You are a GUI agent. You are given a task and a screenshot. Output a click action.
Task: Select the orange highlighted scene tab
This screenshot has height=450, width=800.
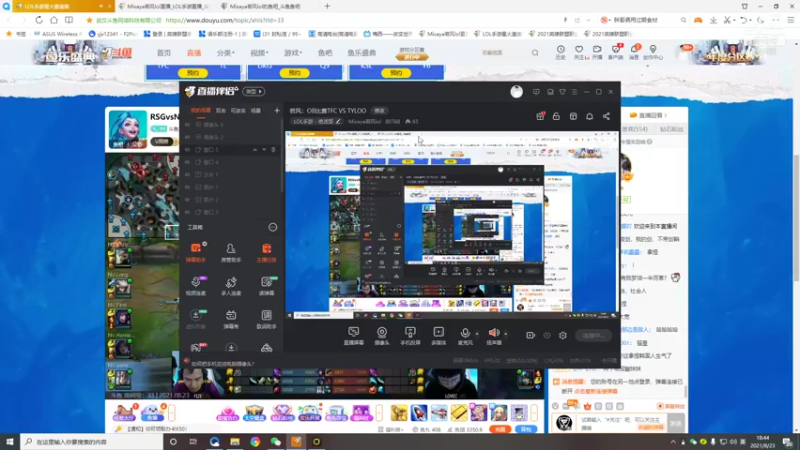(201, 110)
